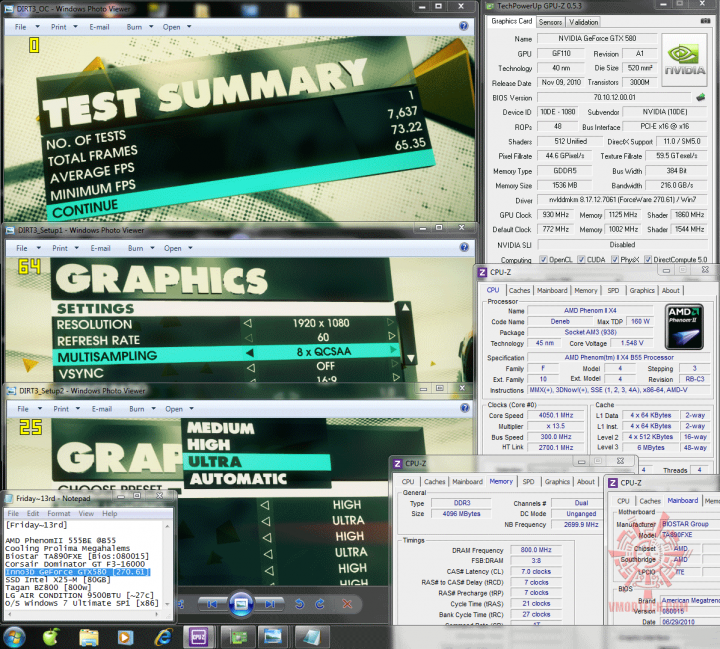
Task: Click the GPU-Z BIOS Version field 70.10.12.00.01
Action: pyautogui.click(x=614, y=97)
